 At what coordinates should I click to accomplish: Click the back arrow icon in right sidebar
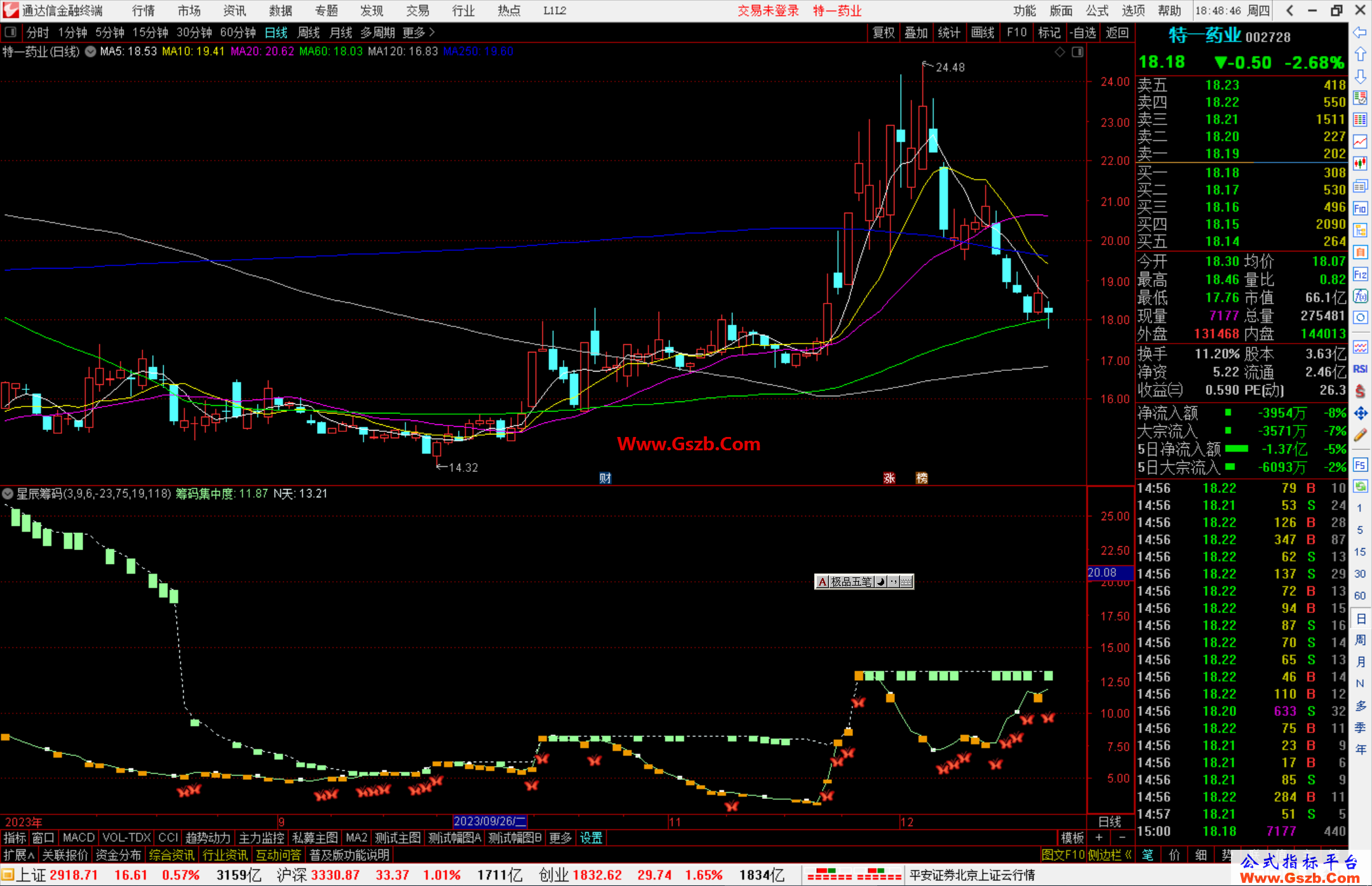1360,32
